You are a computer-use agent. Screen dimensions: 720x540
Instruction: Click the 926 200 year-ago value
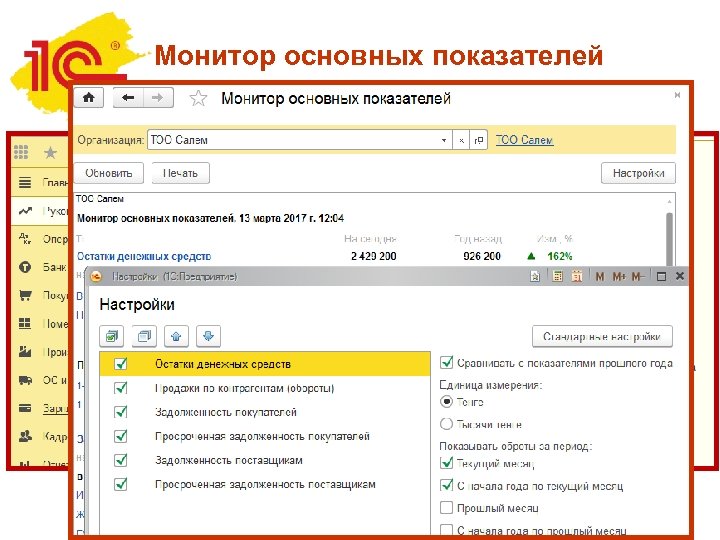tap(482, 256)
